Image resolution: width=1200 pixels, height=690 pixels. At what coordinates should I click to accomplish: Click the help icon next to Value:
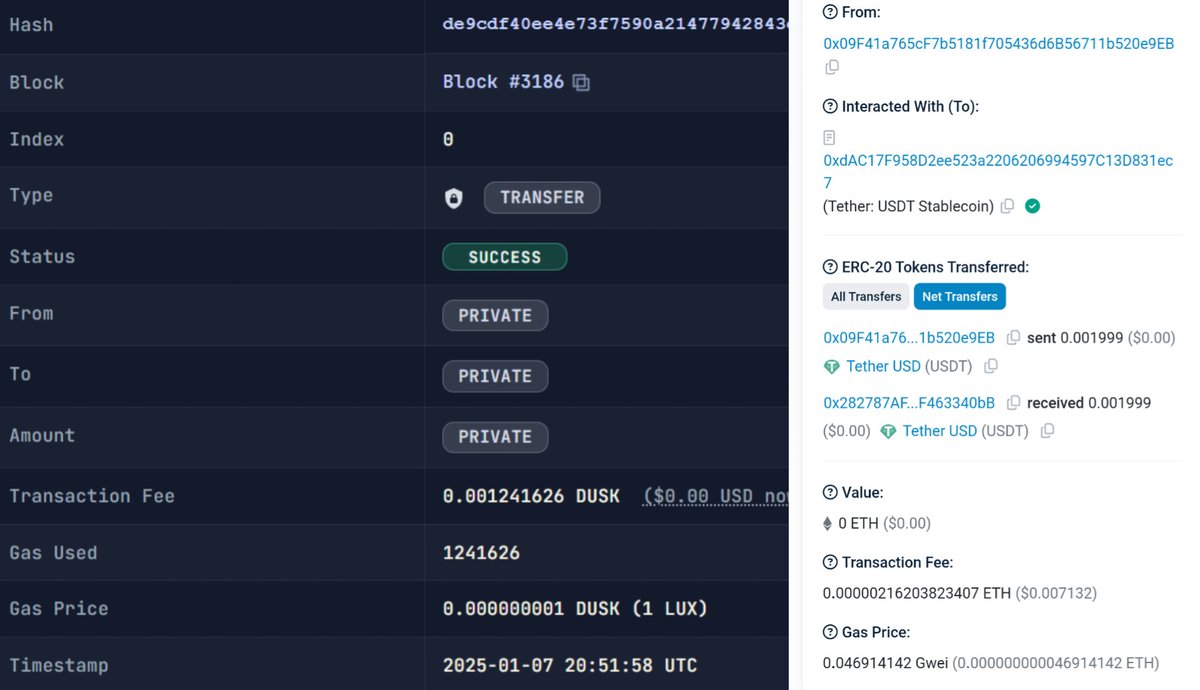tap(830, 492)
